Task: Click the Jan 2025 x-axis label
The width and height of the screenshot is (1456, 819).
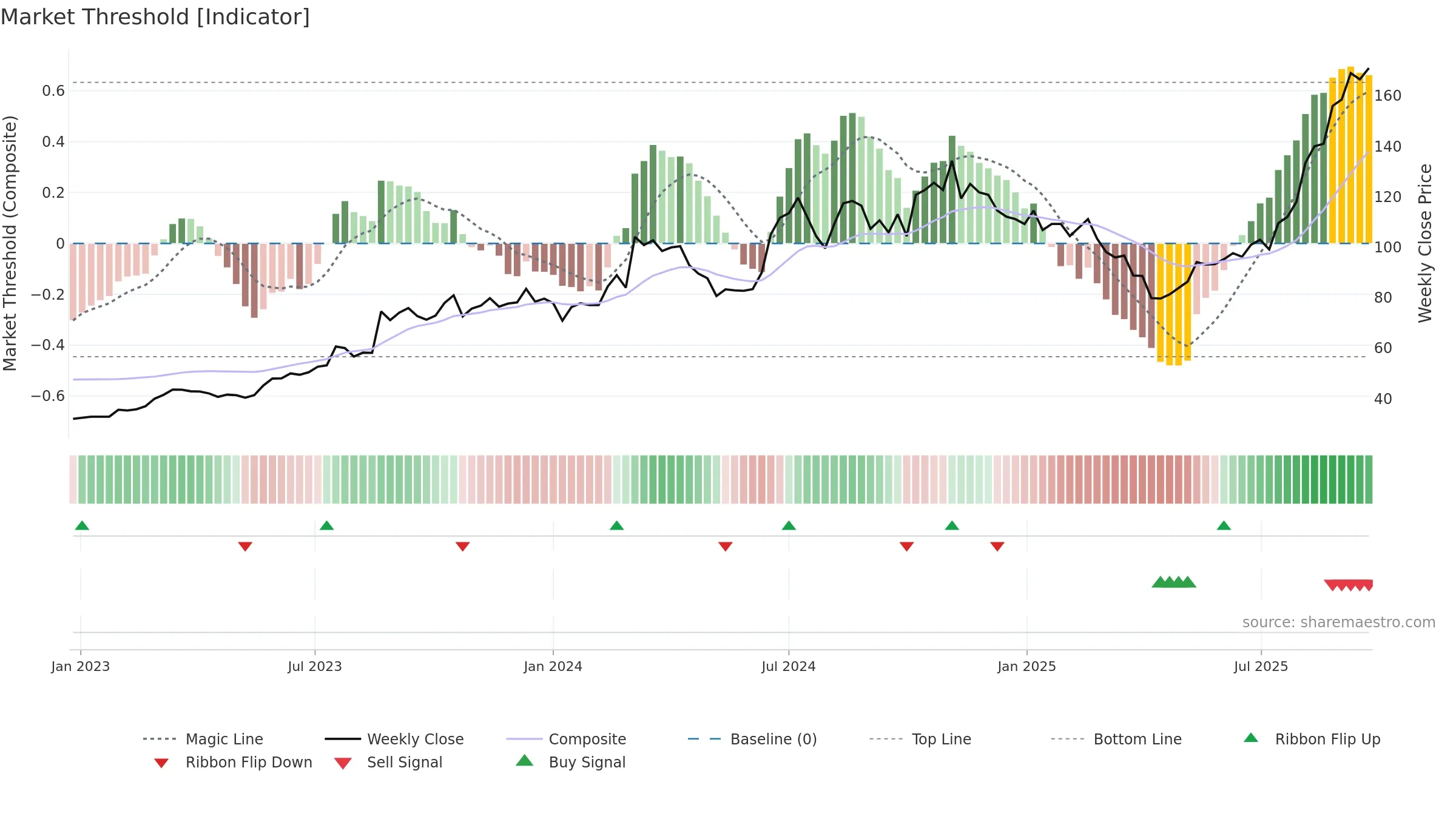Action: tap(1027, 667)
